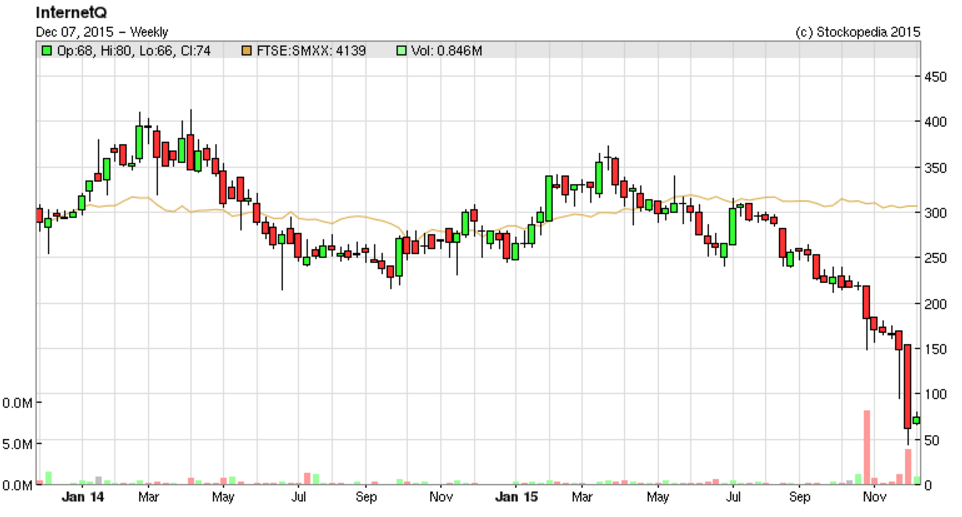Click the InternetQ chart title
This screenshot has height=517, width=962.
tap(71, 12)
